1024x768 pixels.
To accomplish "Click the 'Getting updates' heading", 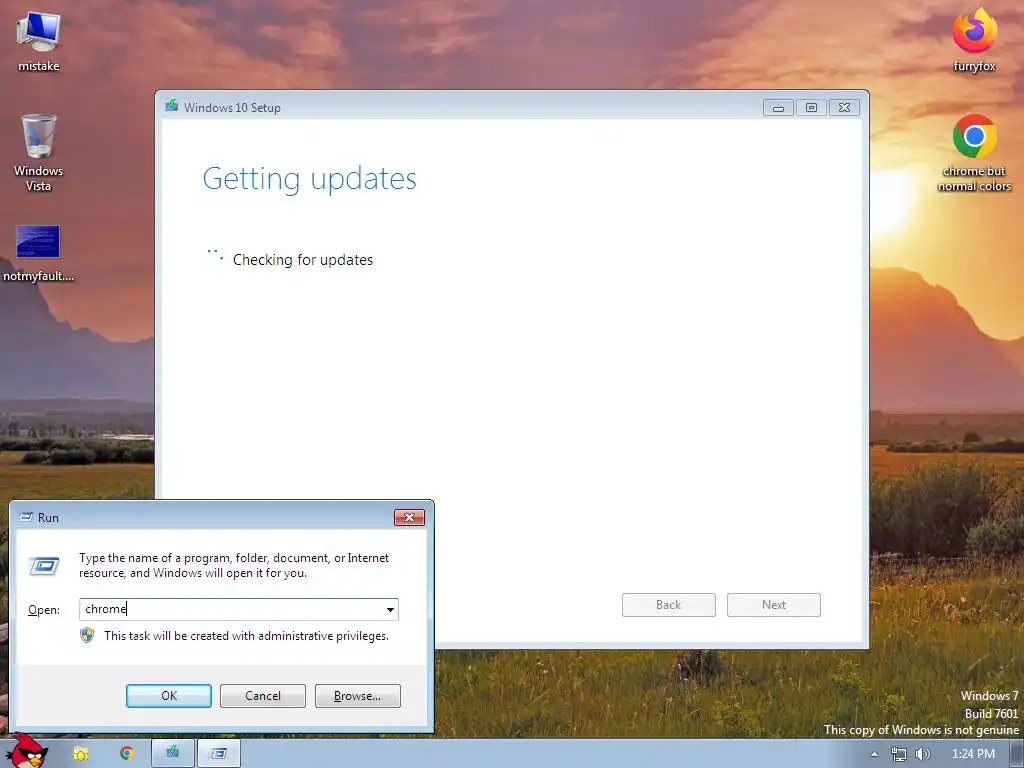I will click(x=310, y=178).
